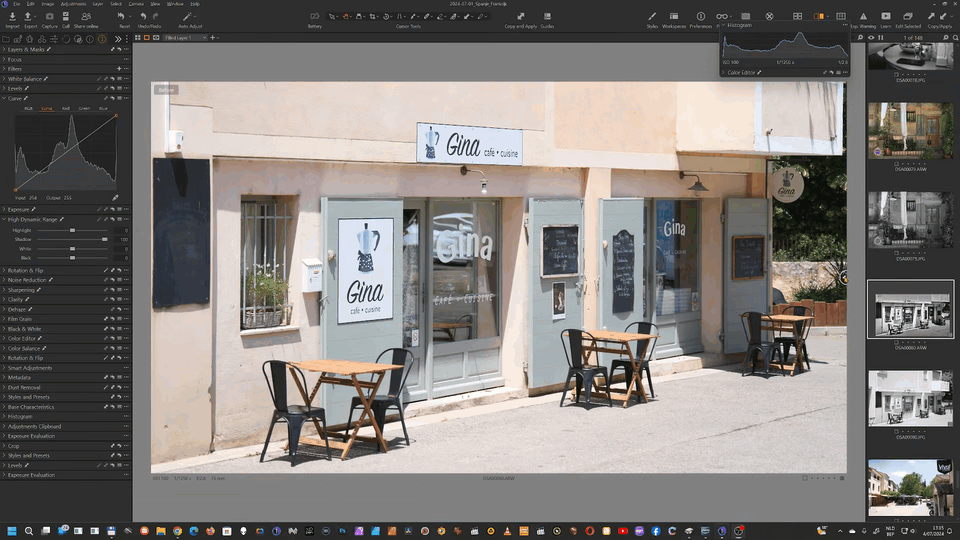
Task: Select the RGB curve tab
Action: 28,108
